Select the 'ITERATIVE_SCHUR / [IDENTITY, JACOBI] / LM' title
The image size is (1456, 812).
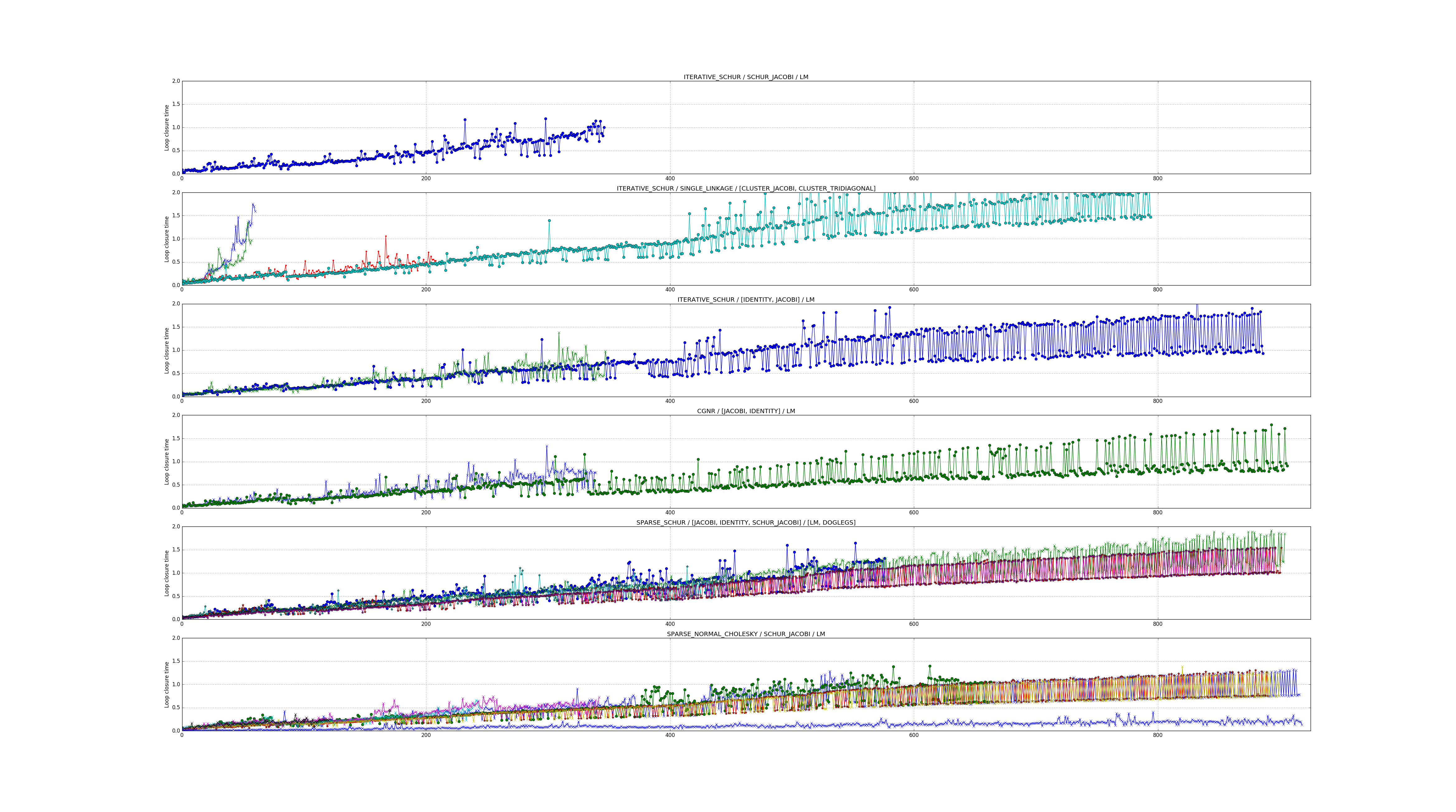point(745,300)
